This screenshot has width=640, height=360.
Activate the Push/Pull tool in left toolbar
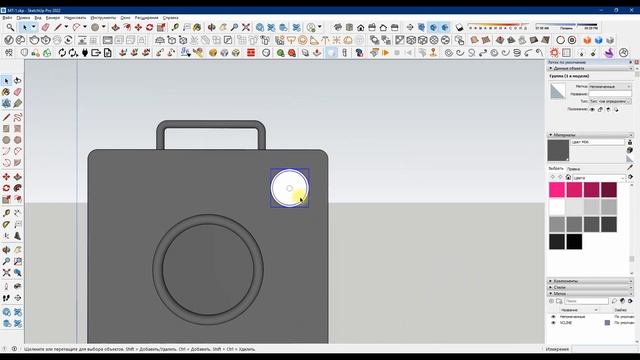18,177
